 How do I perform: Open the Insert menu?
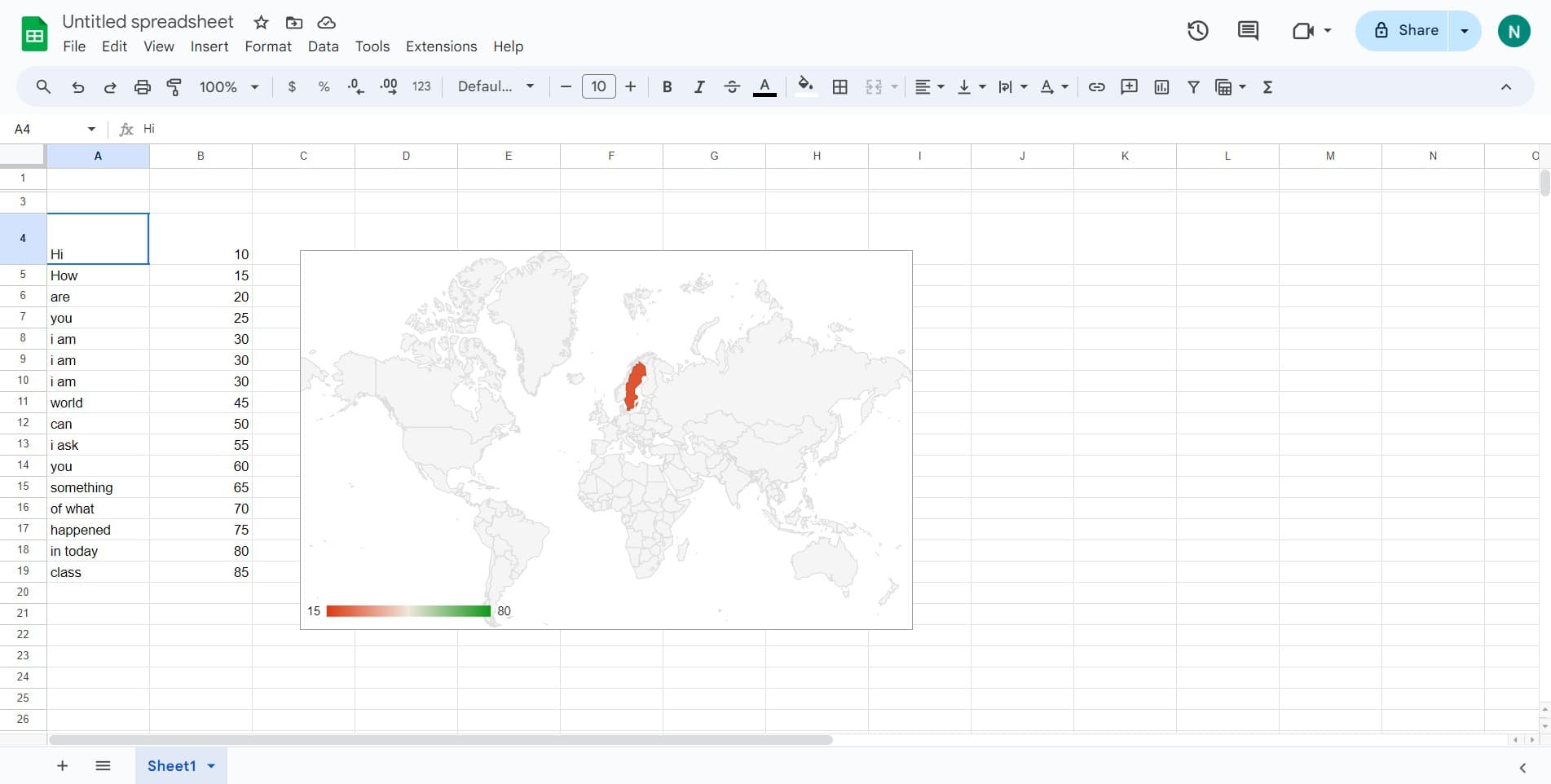tap(209, 46)
